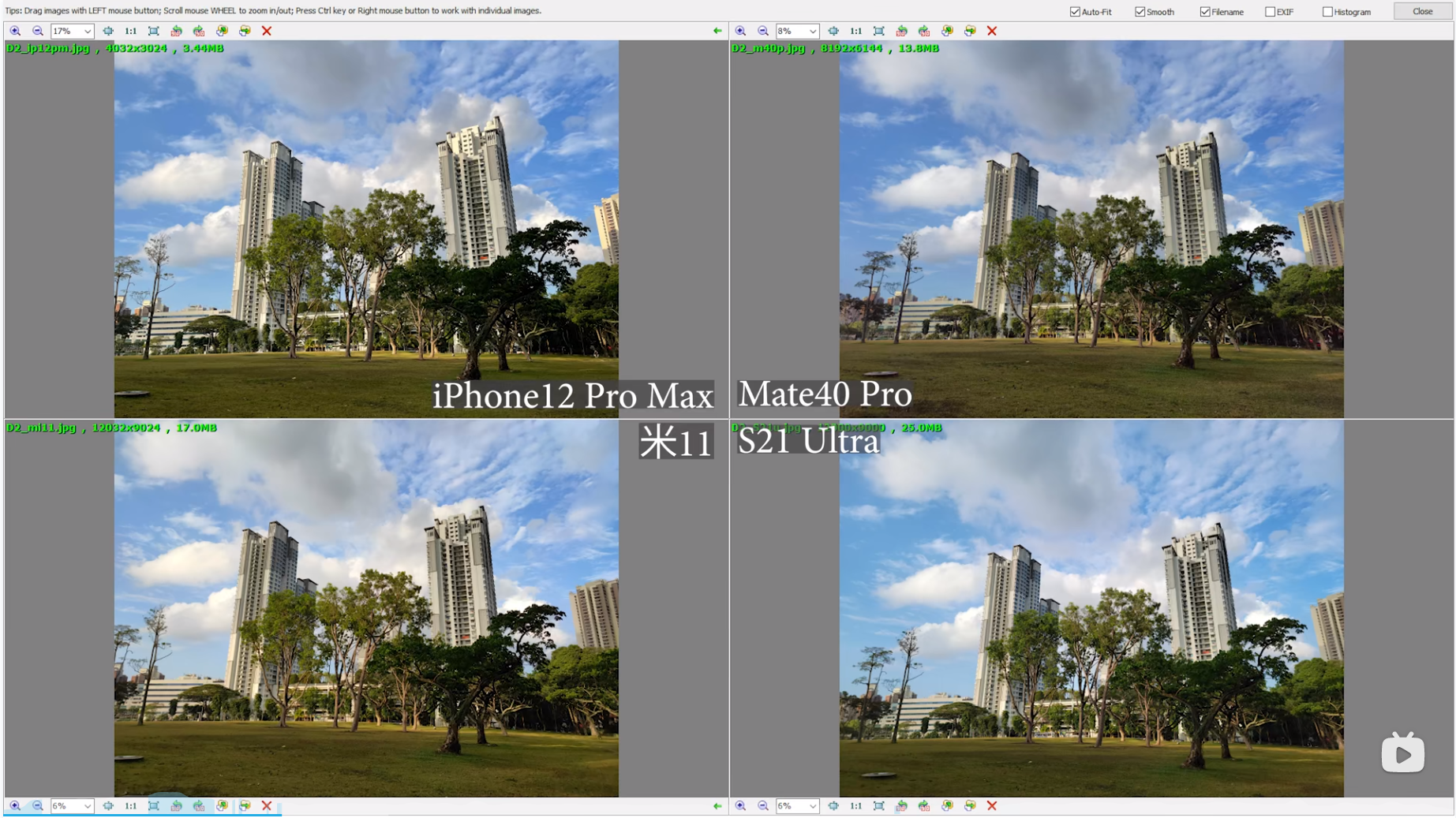Copy D2_mi11.jpg to a folder
This screenshot has width=1456, height=818.
(x=222, y=805)
